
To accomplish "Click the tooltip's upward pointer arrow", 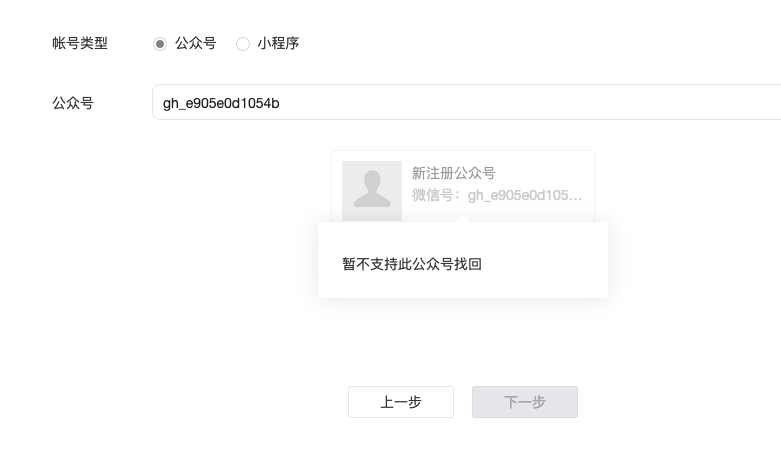I will click(463, 219).
